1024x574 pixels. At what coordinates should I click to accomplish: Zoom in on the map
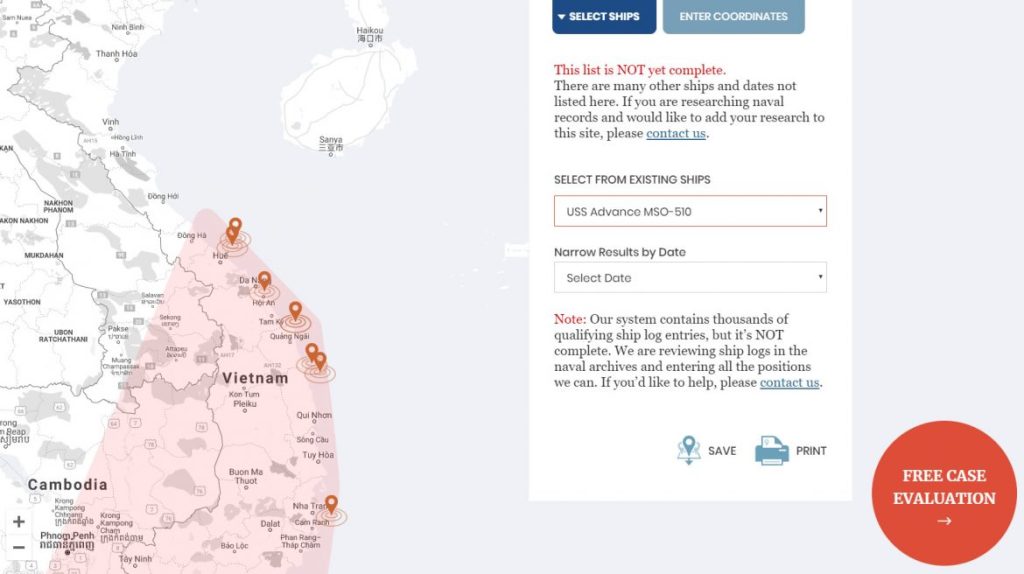coord(18,522)
